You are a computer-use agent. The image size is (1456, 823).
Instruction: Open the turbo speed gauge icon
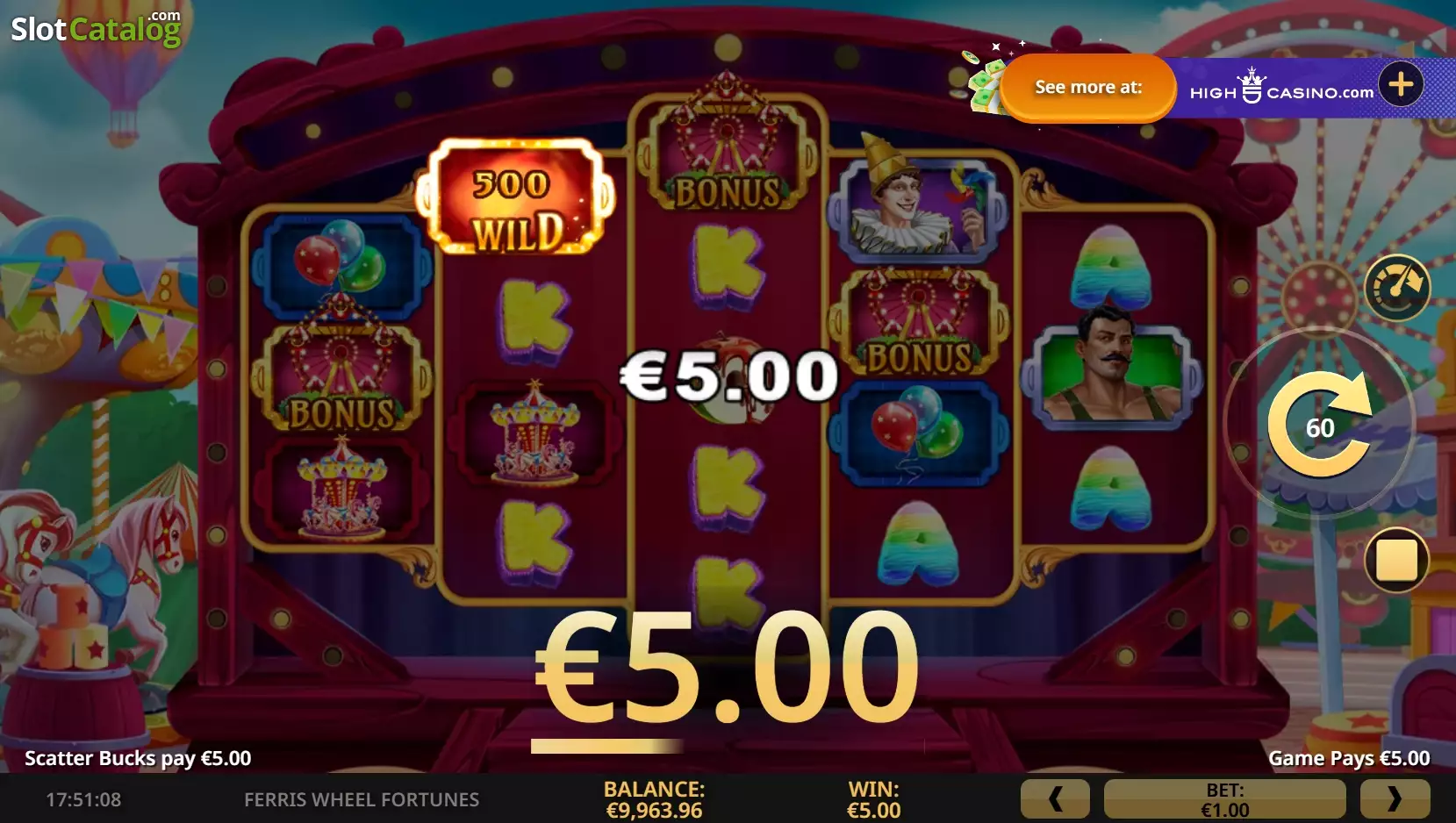[x=1397, y=287]
